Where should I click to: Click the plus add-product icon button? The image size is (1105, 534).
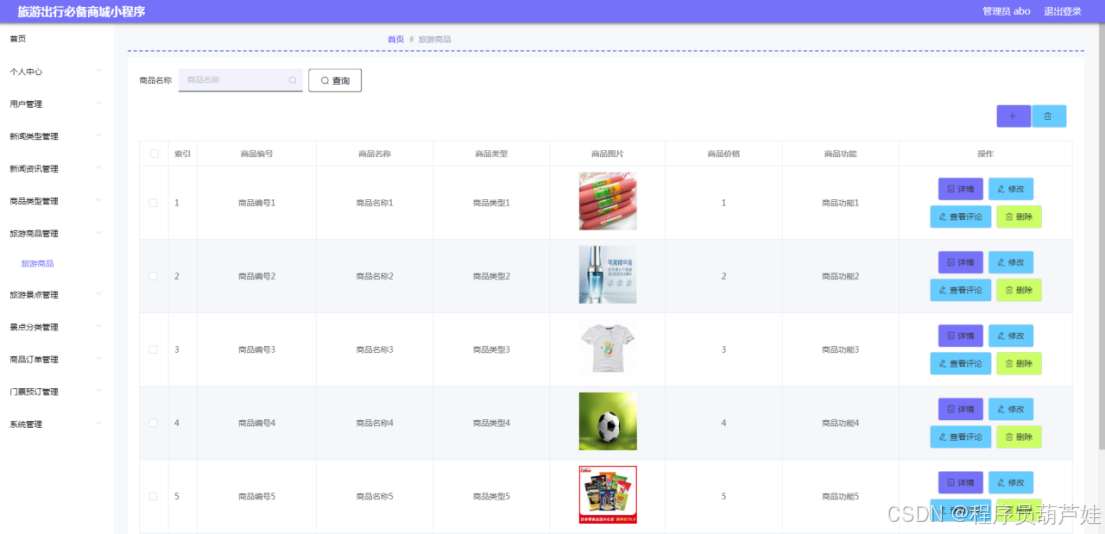click(x=1013, y=116)
